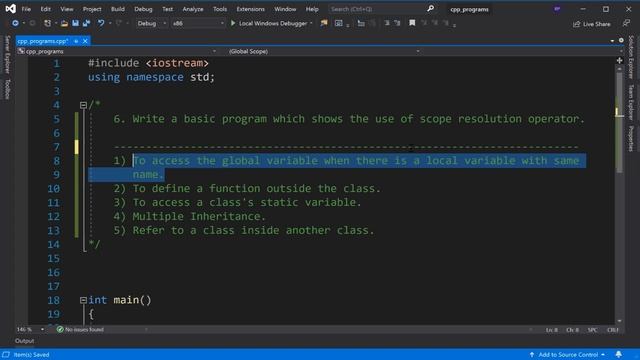The image size is (640, 360).
Task: Click the scroll down arrow of editor
Action: [x=619, y=321]
